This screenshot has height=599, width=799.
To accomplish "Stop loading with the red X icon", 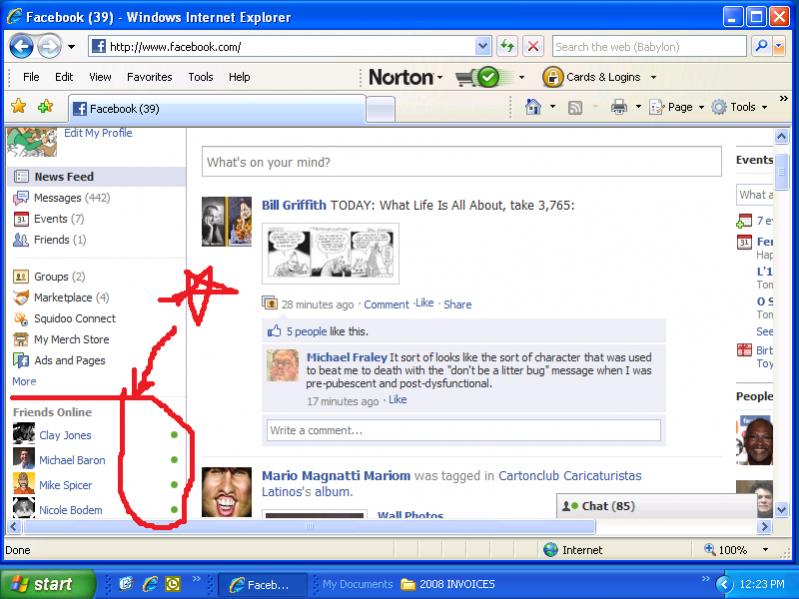I will (533, 47).
